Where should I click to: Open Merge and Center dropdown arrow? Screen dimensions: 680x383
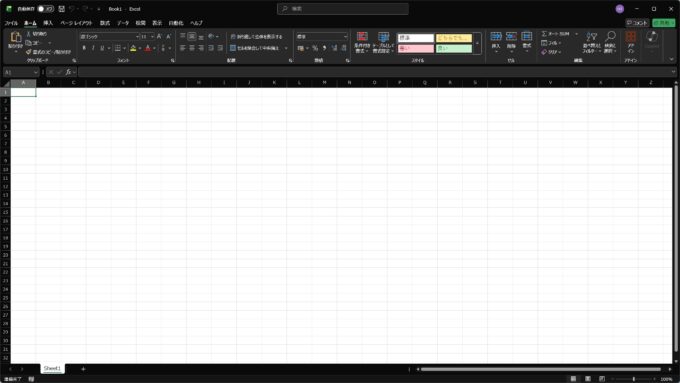coord(286,48)
